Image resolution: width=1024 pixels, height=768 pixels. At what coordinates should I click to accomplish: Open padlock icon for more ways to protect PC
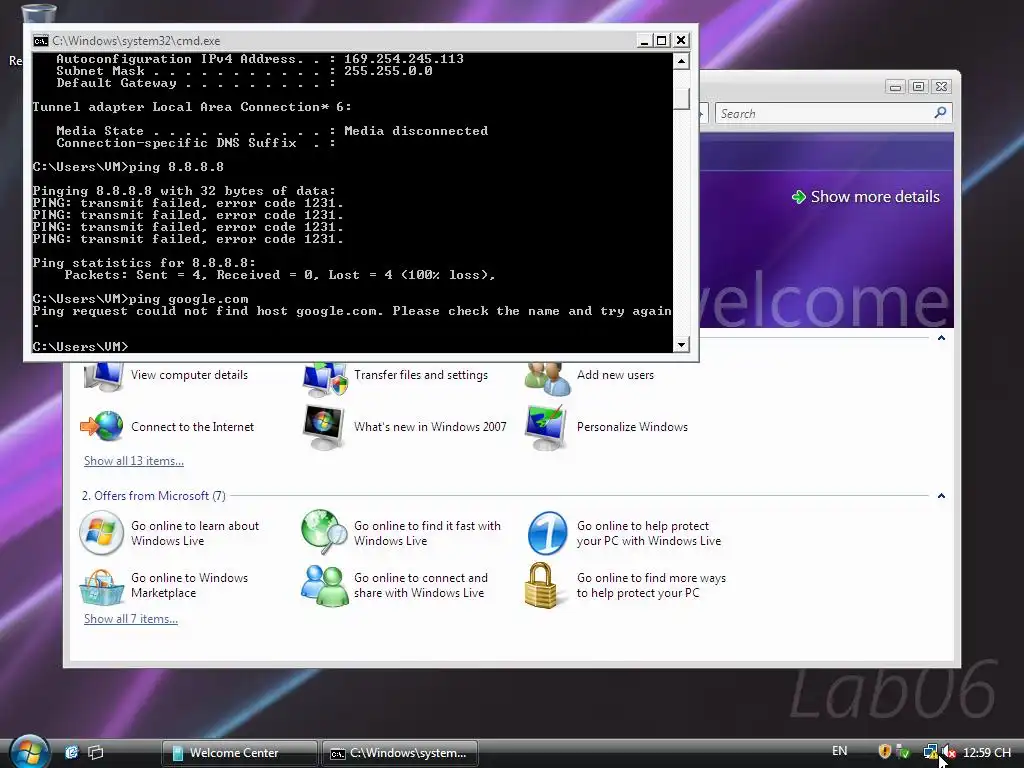541,585
